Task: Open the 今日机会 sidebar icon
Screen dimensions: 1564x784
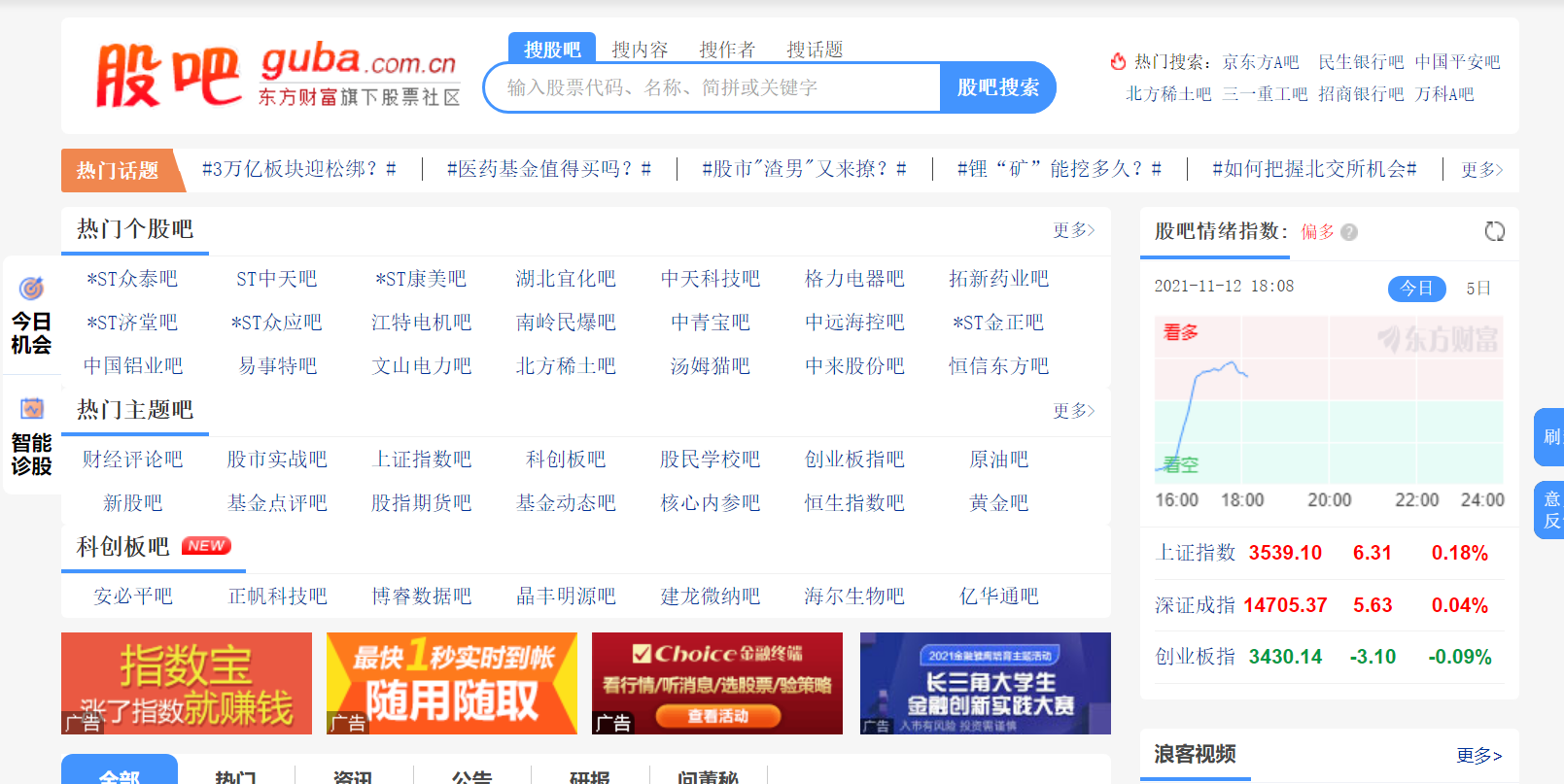Action: [31, 317]
